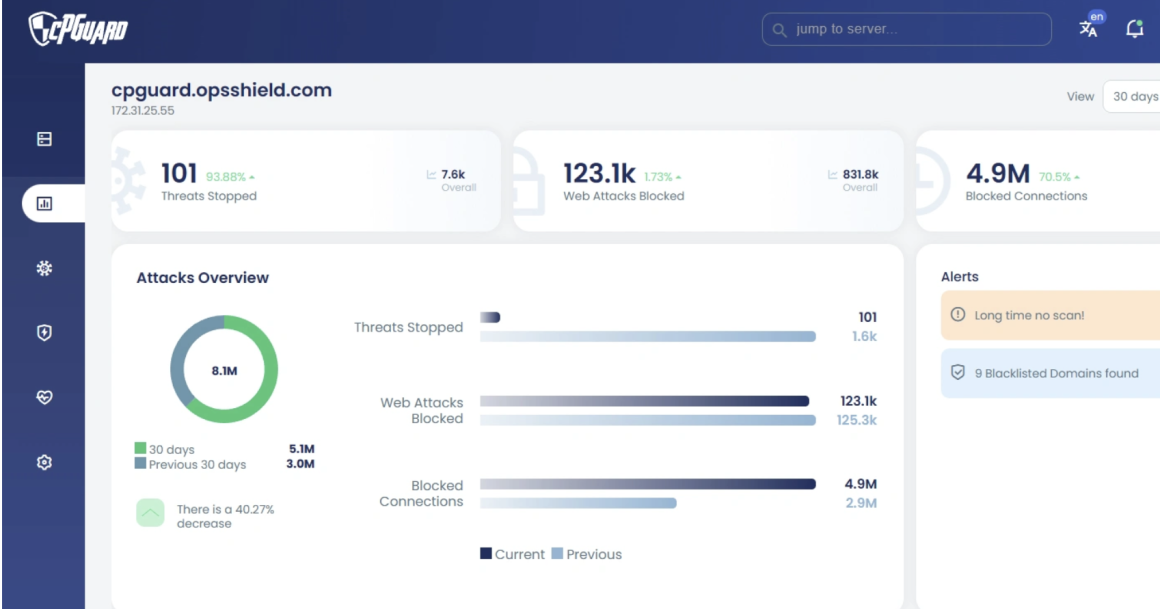This screenshot has height=609, width=1160.
Task: Click the Web Attacks Blocked previous bar
Action: (x=647, y=420)
